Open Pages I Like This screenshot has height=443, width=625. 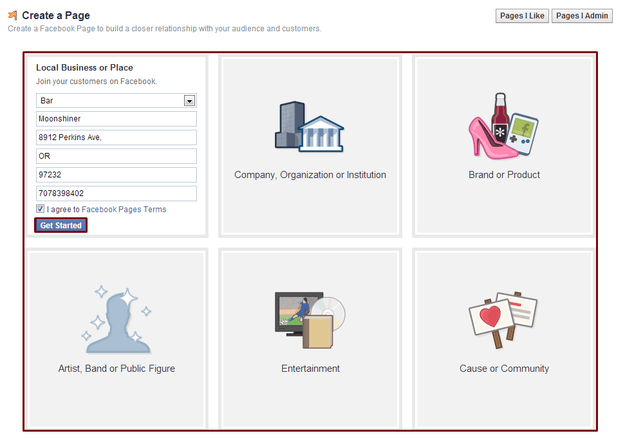pos(522,16)
